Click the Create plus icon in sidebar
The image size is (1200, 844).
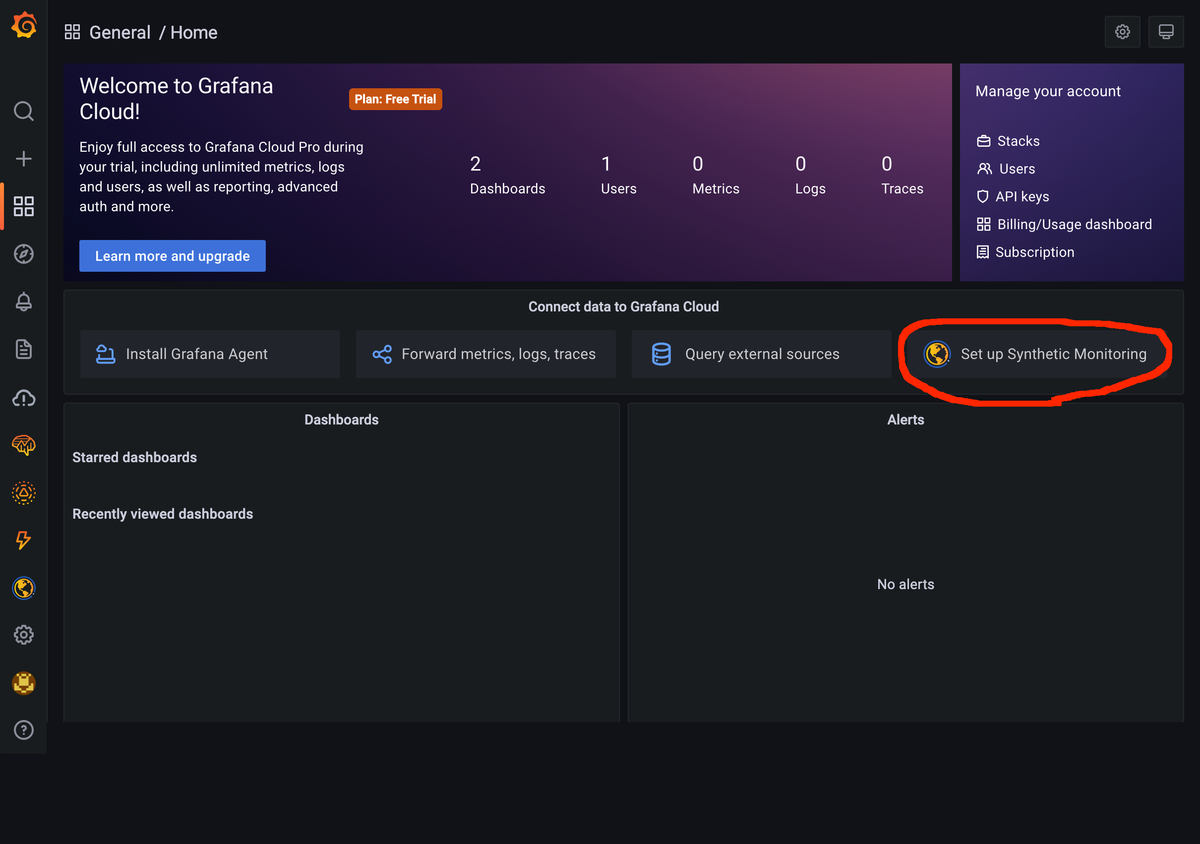click(x=24, y=159)
